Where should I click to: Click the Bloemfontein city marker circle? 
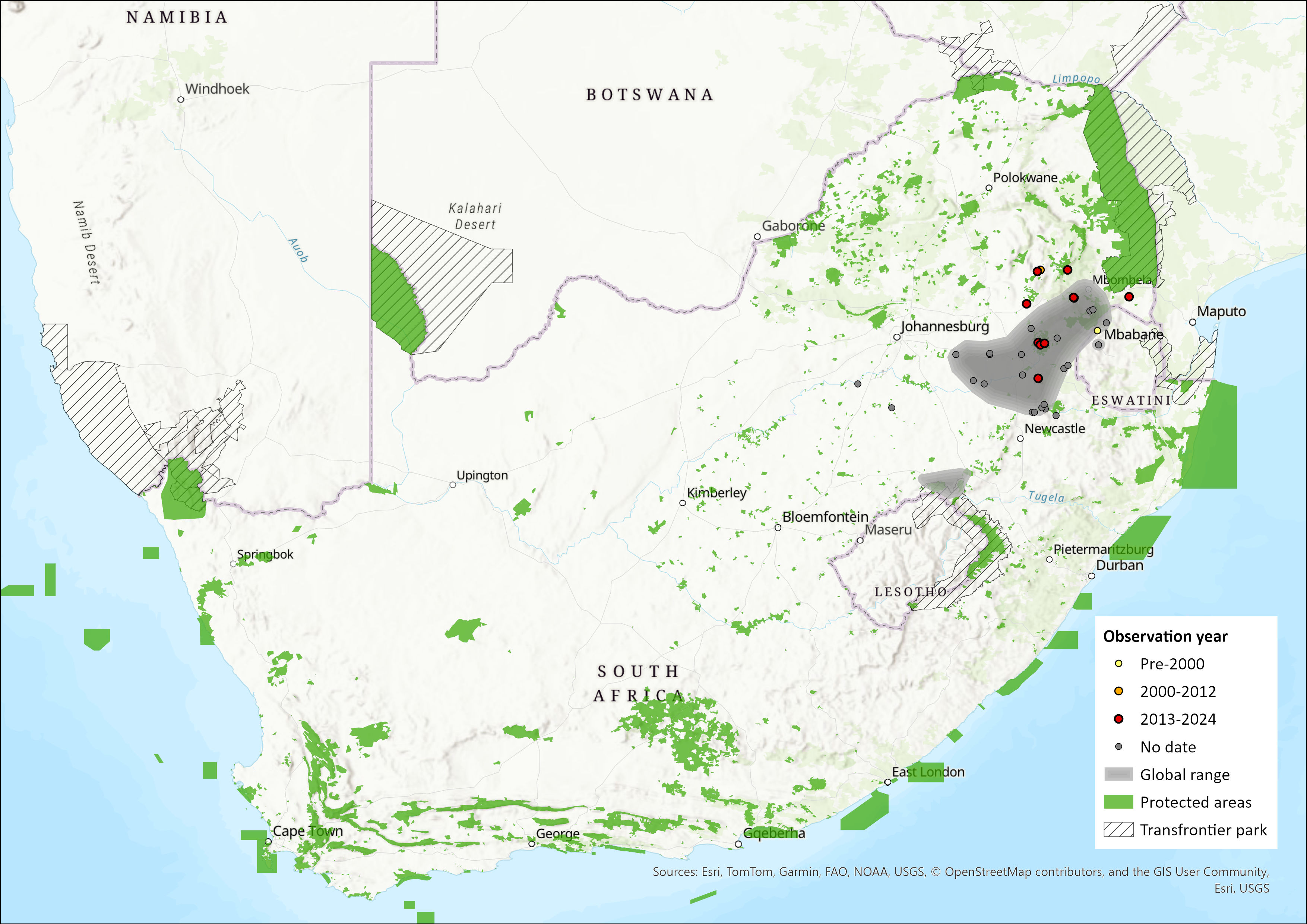[778, 528]
